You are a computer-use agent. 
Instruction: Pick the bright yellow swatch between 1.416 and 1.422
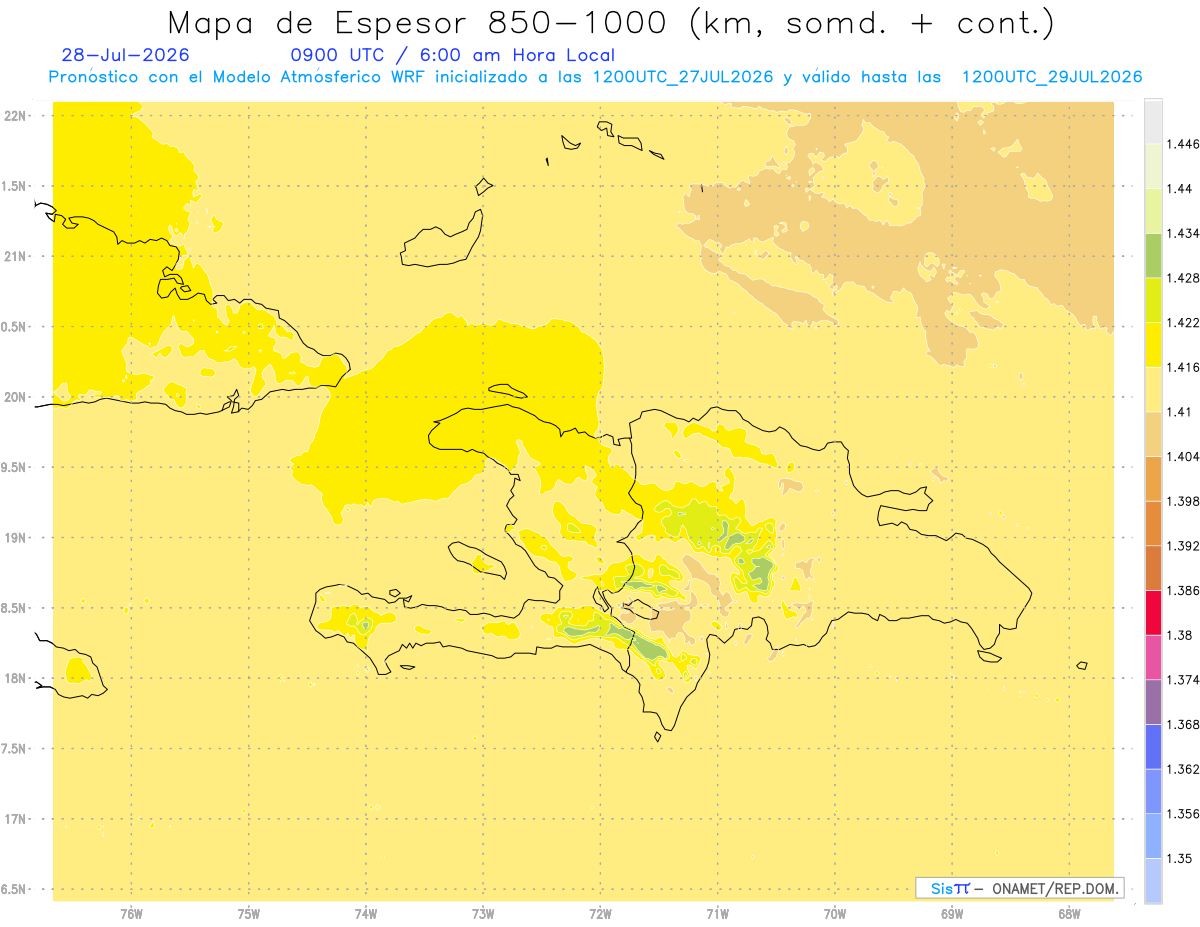click(x=1153, y=345)
